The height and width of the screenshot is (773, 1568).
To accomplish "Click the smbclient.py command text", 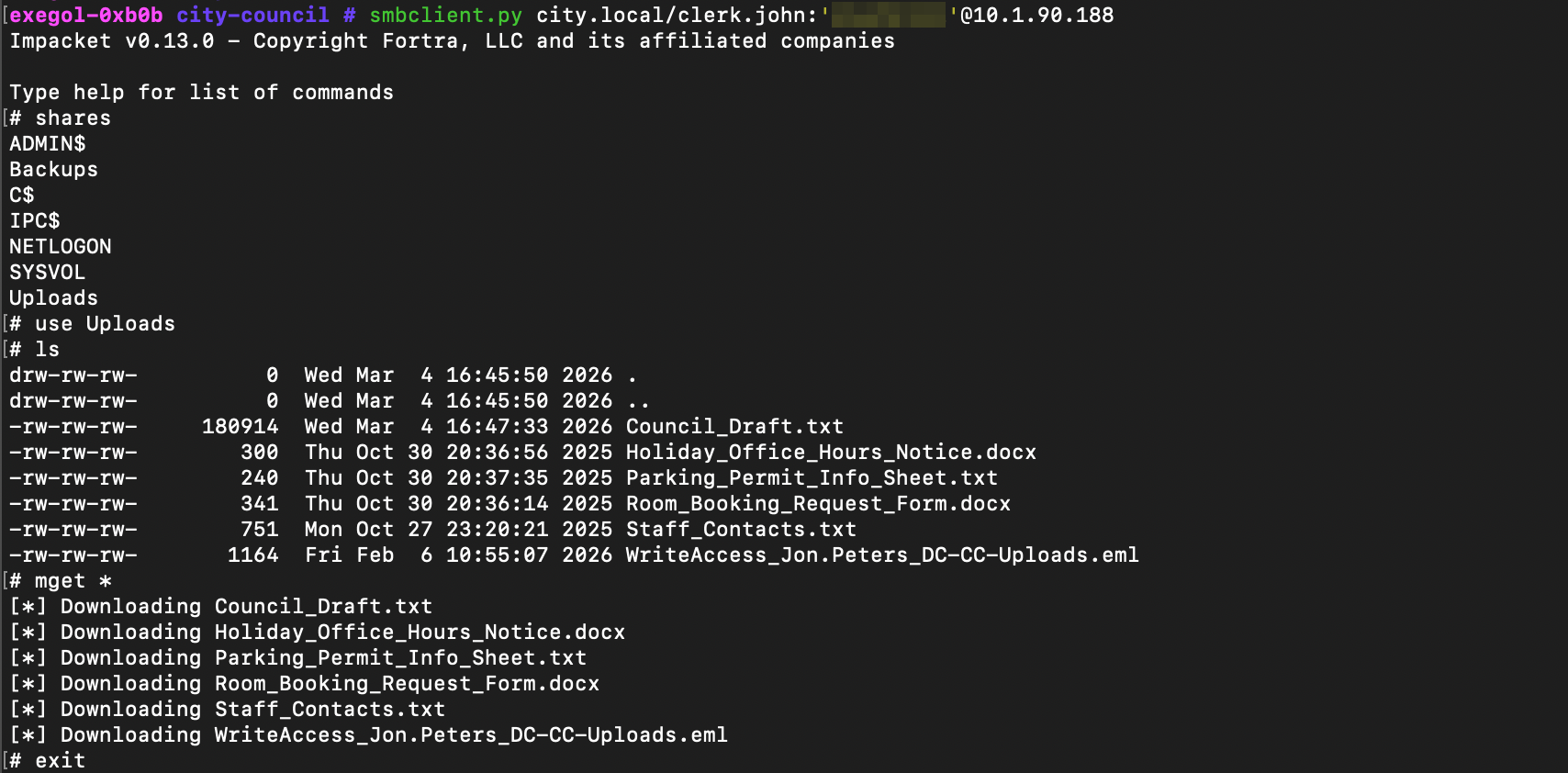I will pyautogui.click(x=445, y=16).
